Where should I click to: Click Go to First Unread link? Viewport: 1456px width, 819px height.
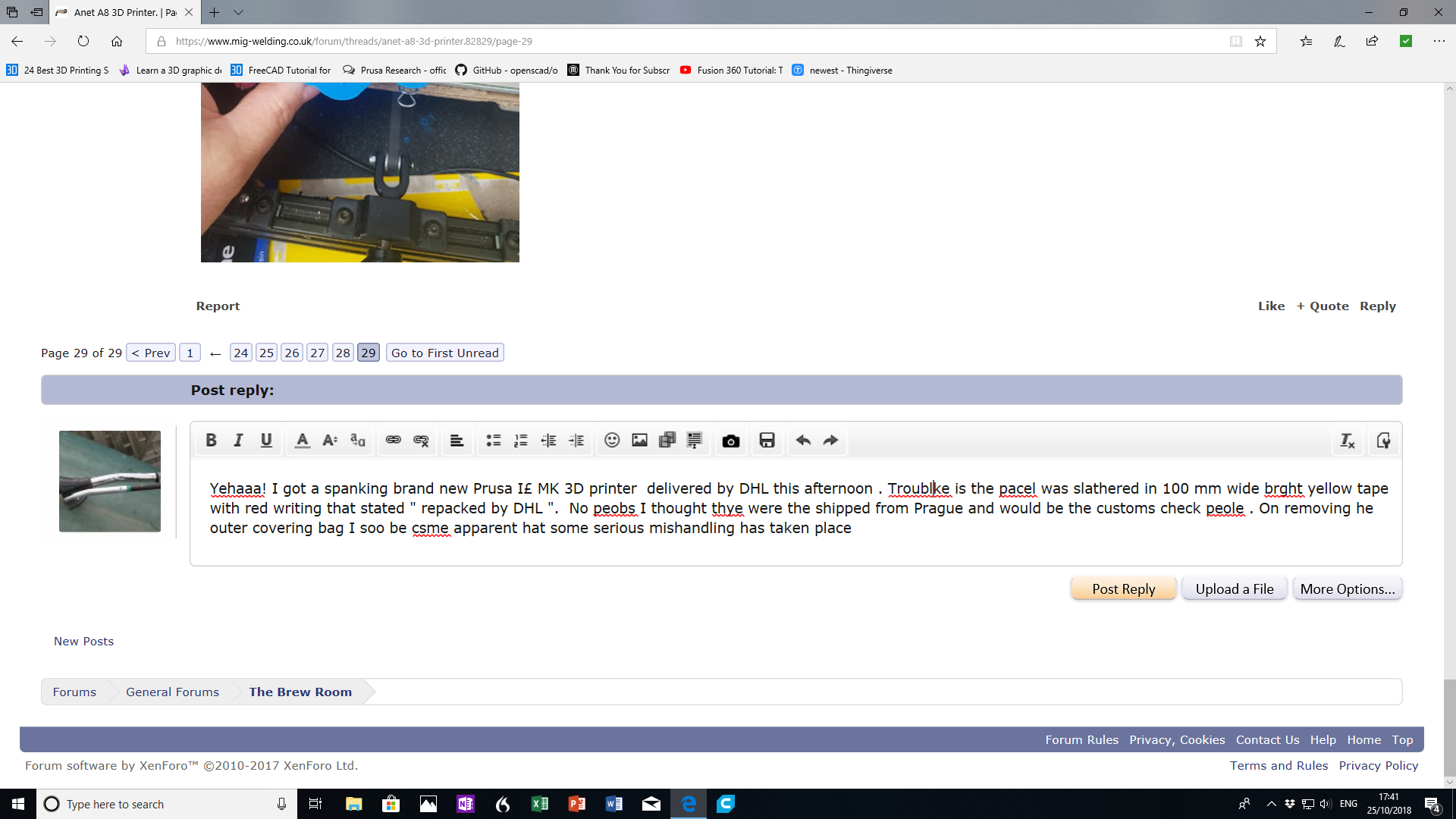pos(444,353)
